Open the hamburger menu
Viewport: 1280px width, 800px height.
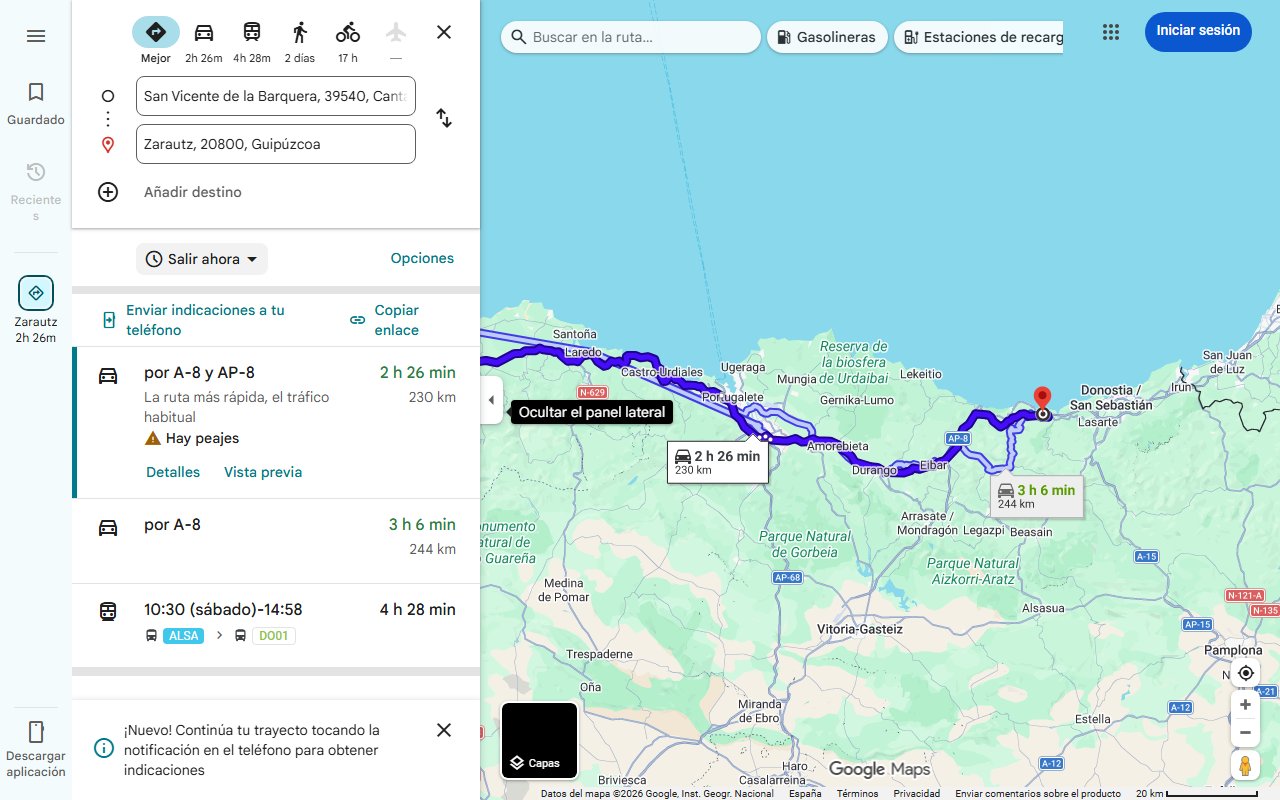(36, 35)
